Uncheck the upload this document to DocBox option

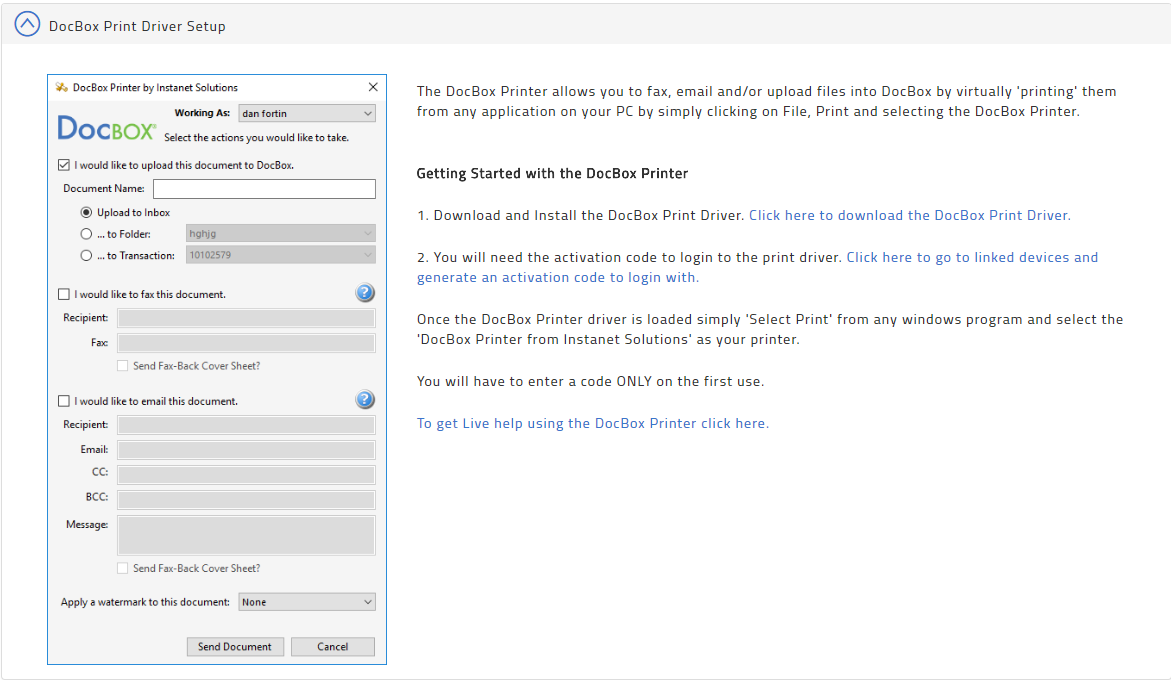click(64, 164)
